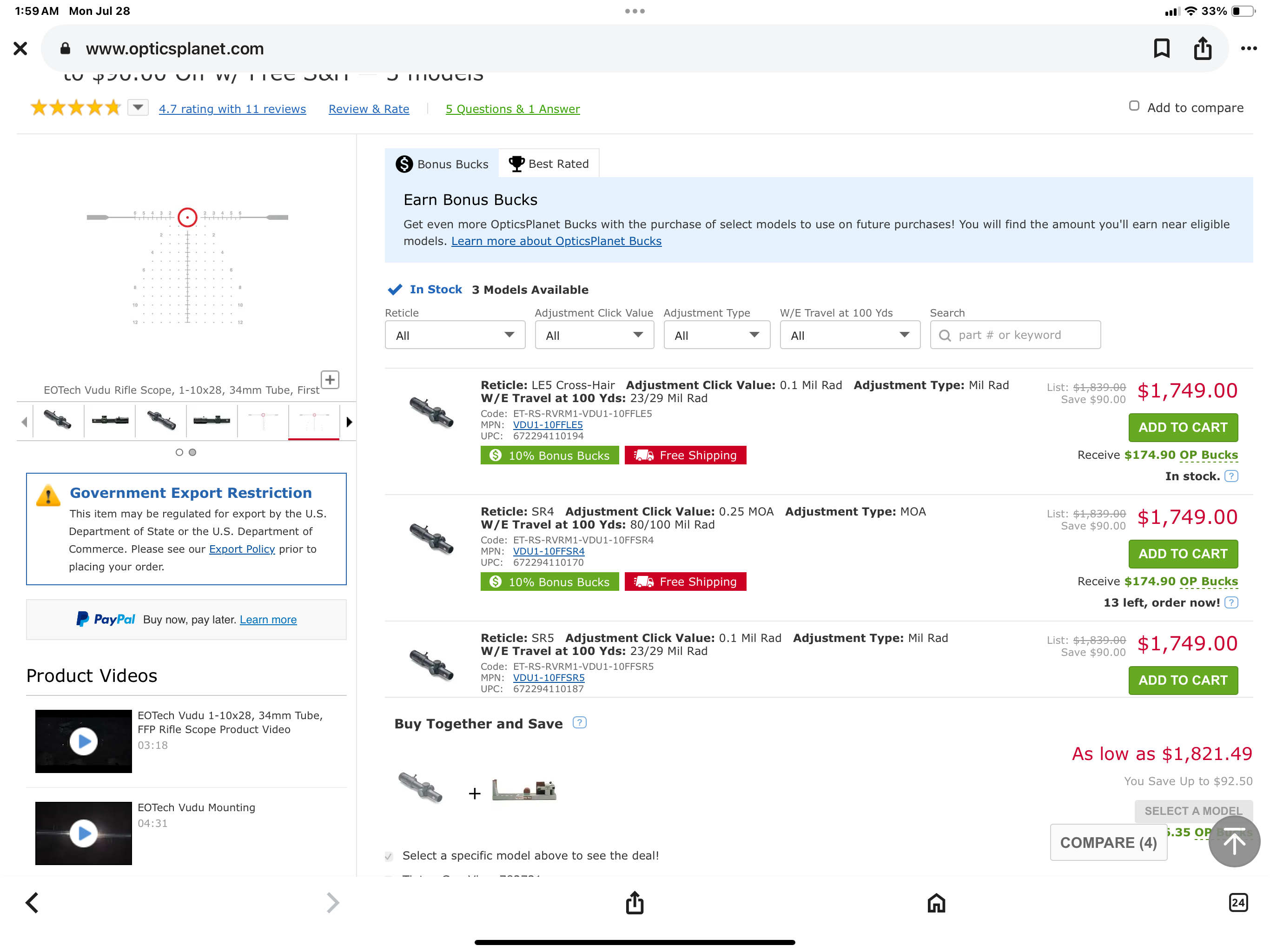Click the 10% Bonus Bucks badge on LE5
This screenshot has width=1270, height=952.
[x=549, y=456]
